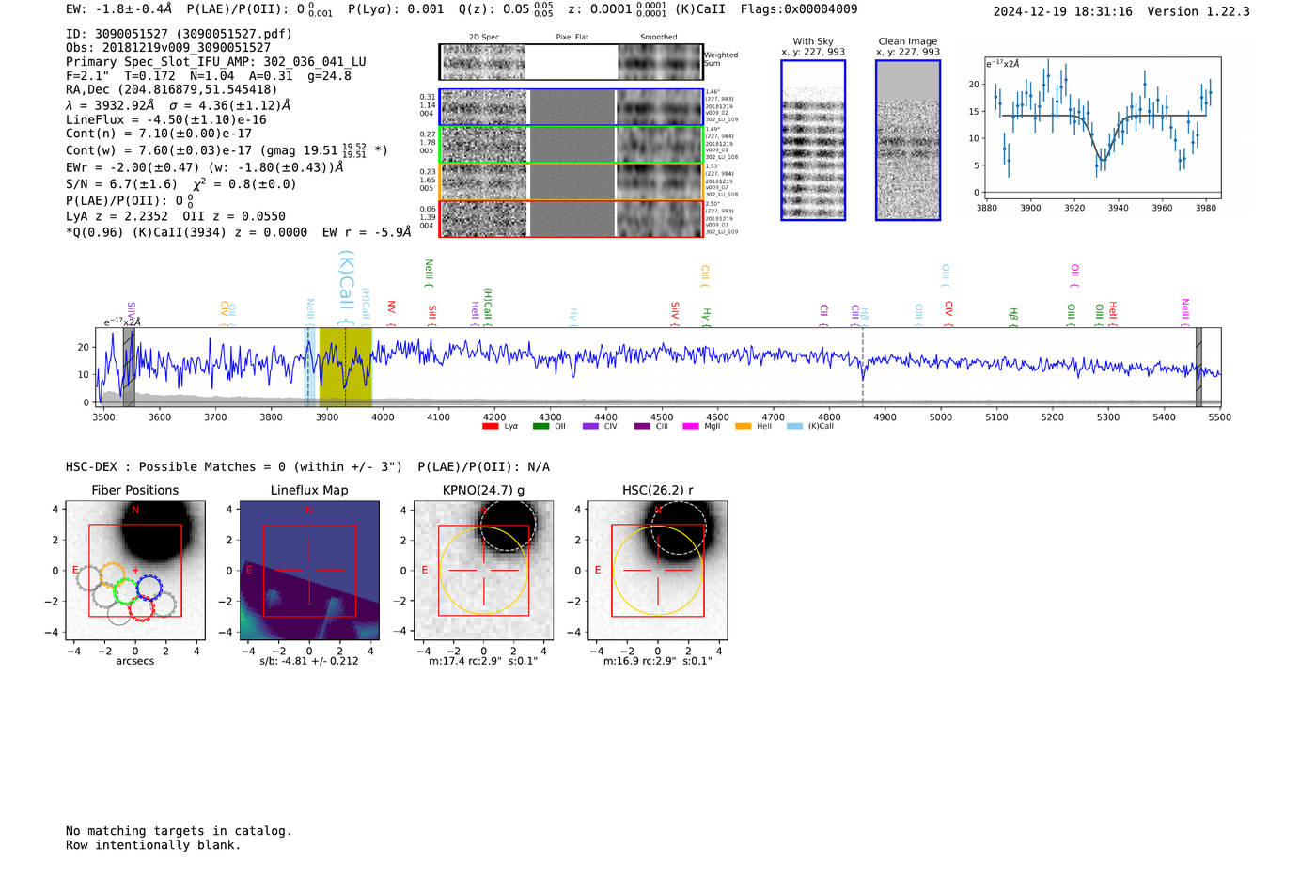Image resolution: width=1316 pixels, height=896 pixels.
Task: Select the Weighted Sum 2D Spec cutout
Action: [483, 62]
